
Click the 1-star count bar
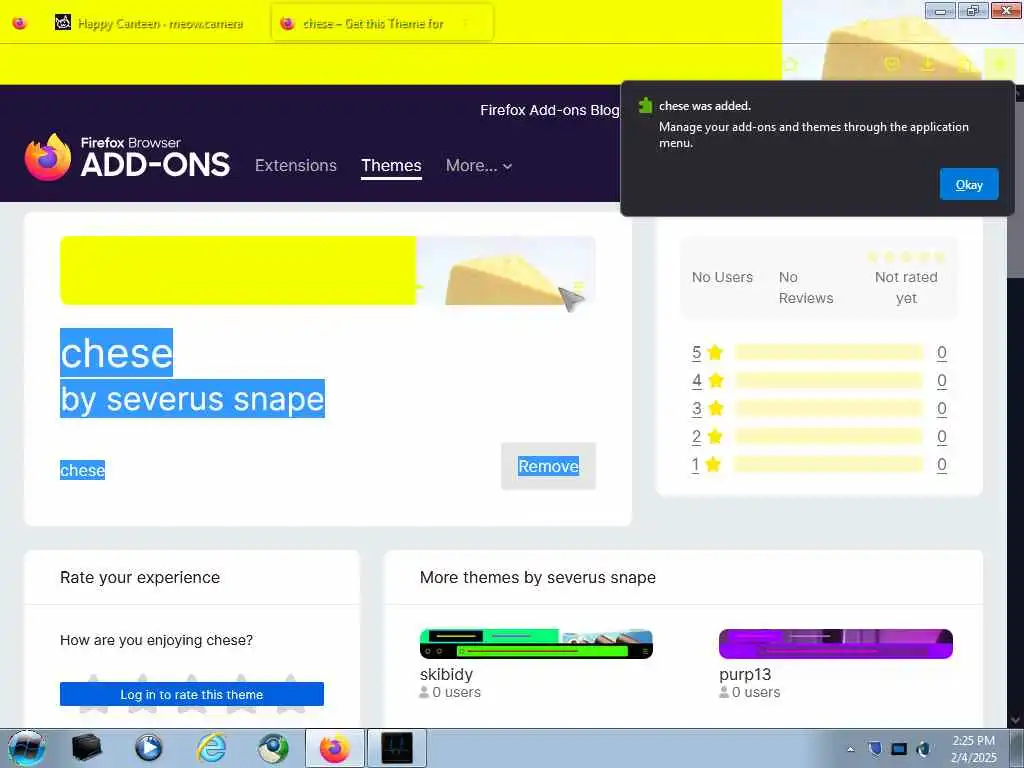pos(828,465)
